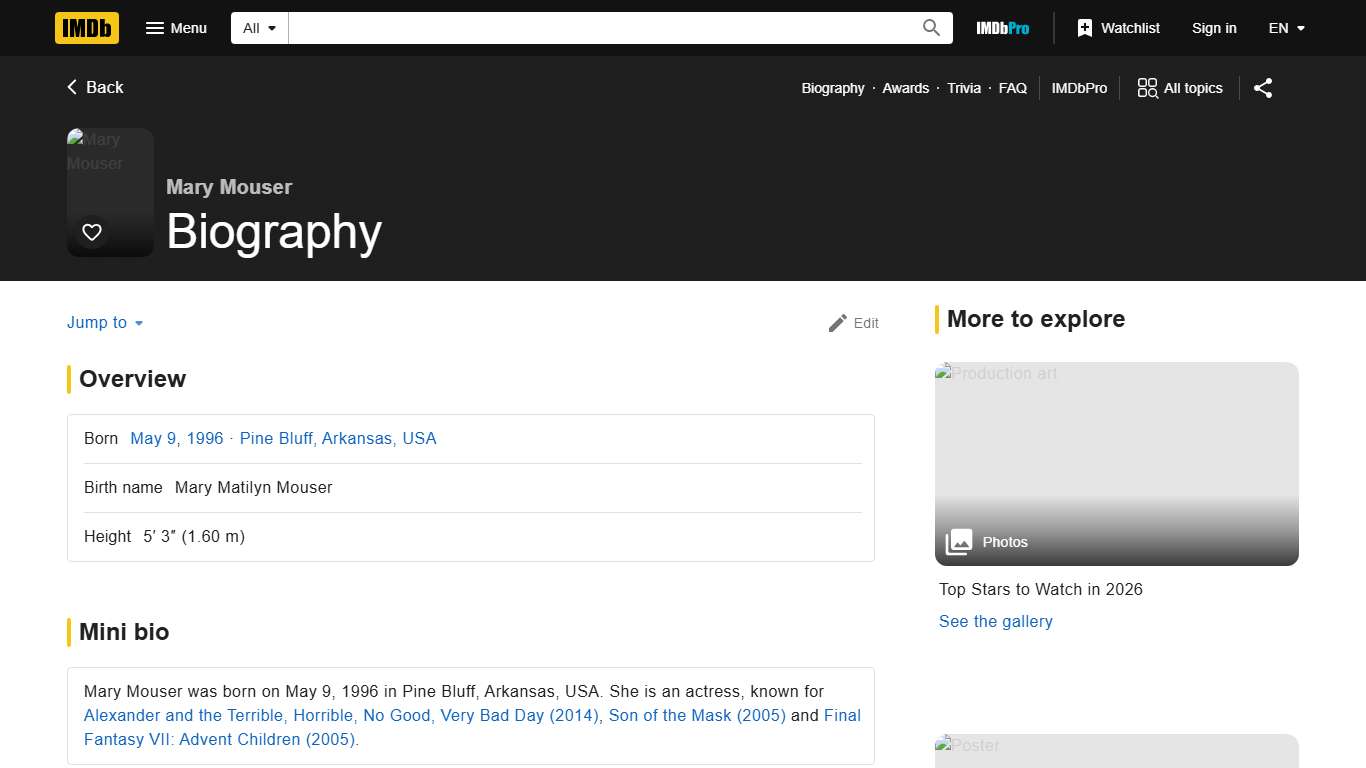
Task: Expand the Jump to dropdown
Action: tap(105, 322)
